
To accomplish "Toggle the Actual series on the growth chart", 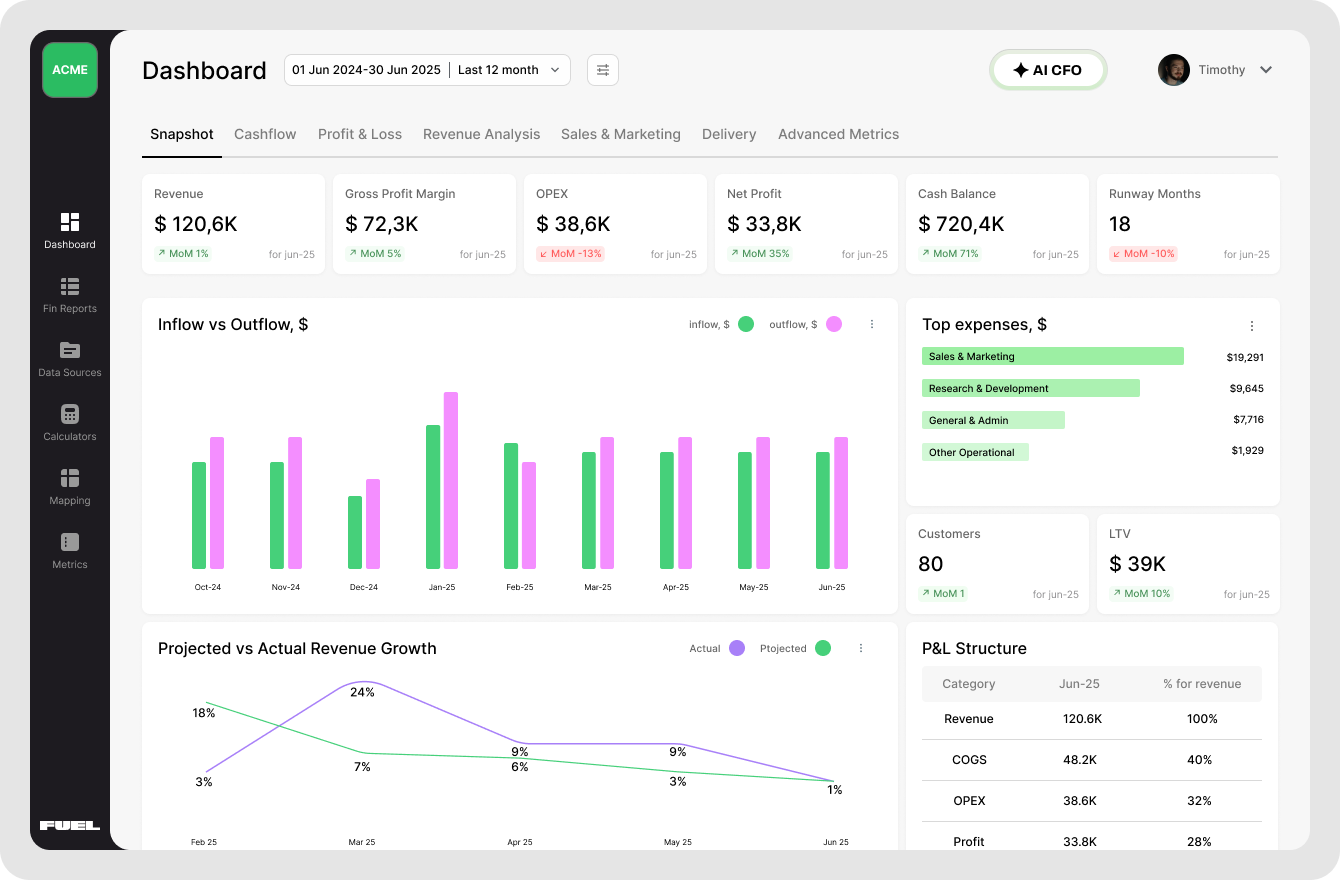I will pyautogui.click(x=717, y=648).
